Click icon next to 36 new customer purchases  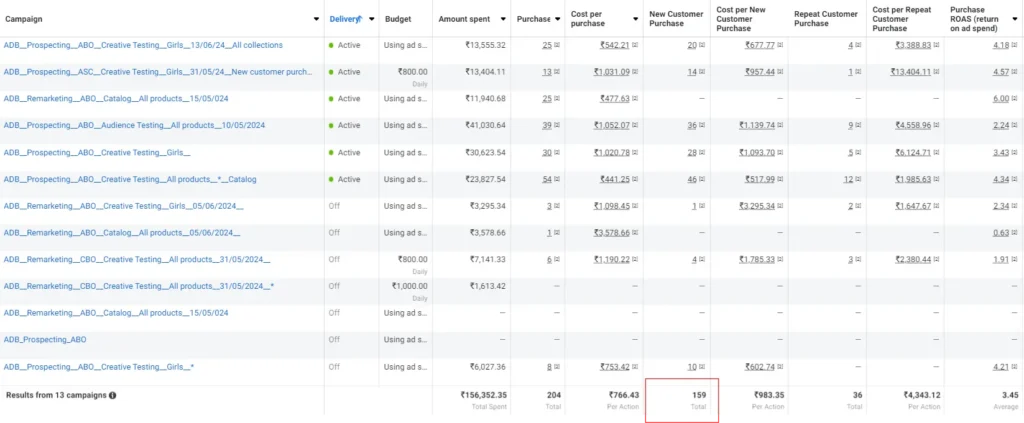coord(702,126)
